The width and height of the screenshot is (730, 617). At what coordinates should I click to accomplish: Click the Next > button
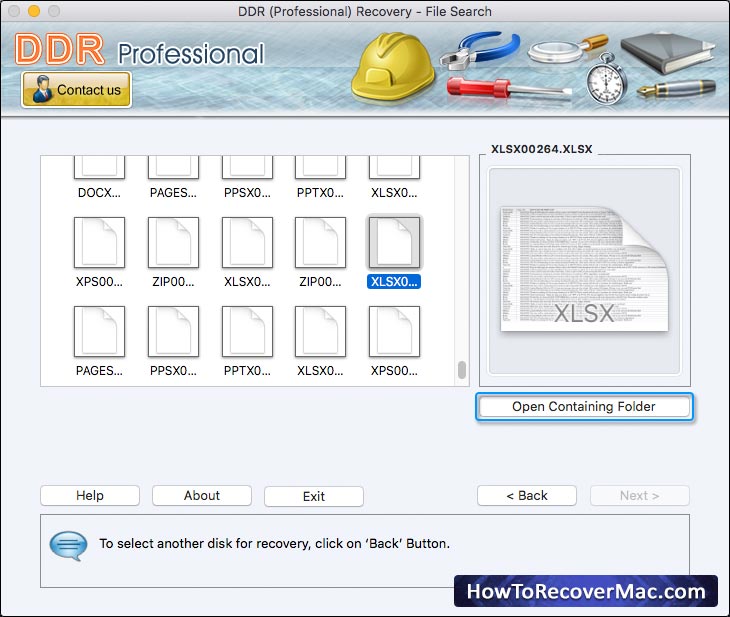640,495
